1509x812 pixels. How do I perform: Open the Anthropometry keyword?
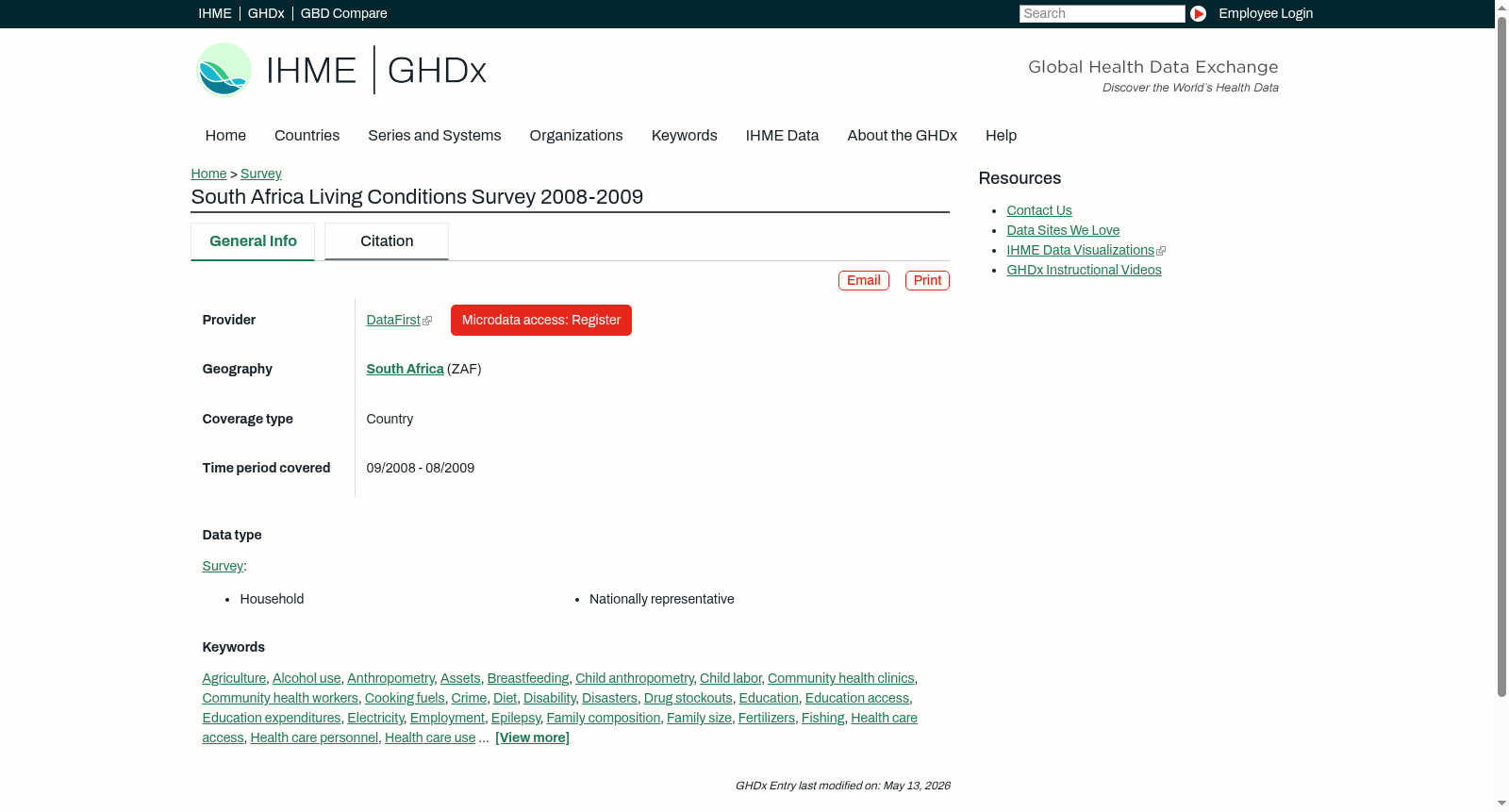390,678
